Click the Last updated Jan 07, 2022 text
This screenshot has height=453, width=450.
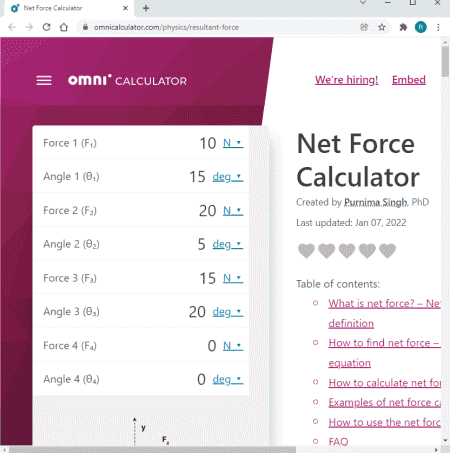pyautogui.click(x=351, y=222)
